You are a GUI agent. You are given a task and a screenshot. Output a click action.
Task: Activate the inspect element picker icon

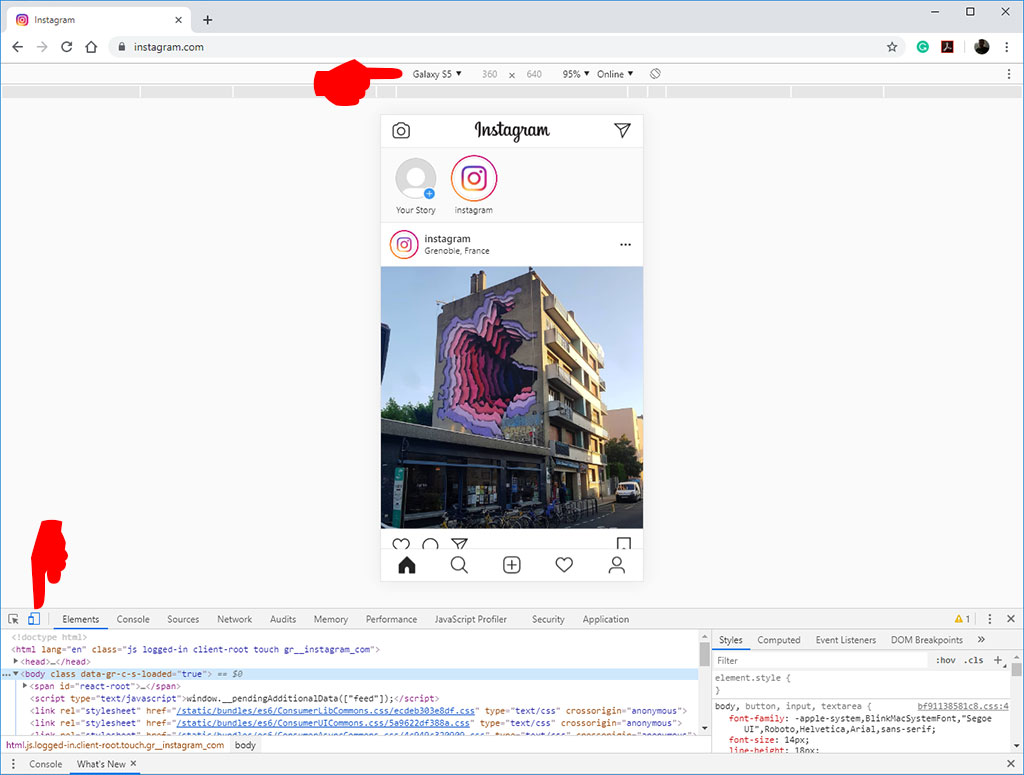tap(13, 618)
